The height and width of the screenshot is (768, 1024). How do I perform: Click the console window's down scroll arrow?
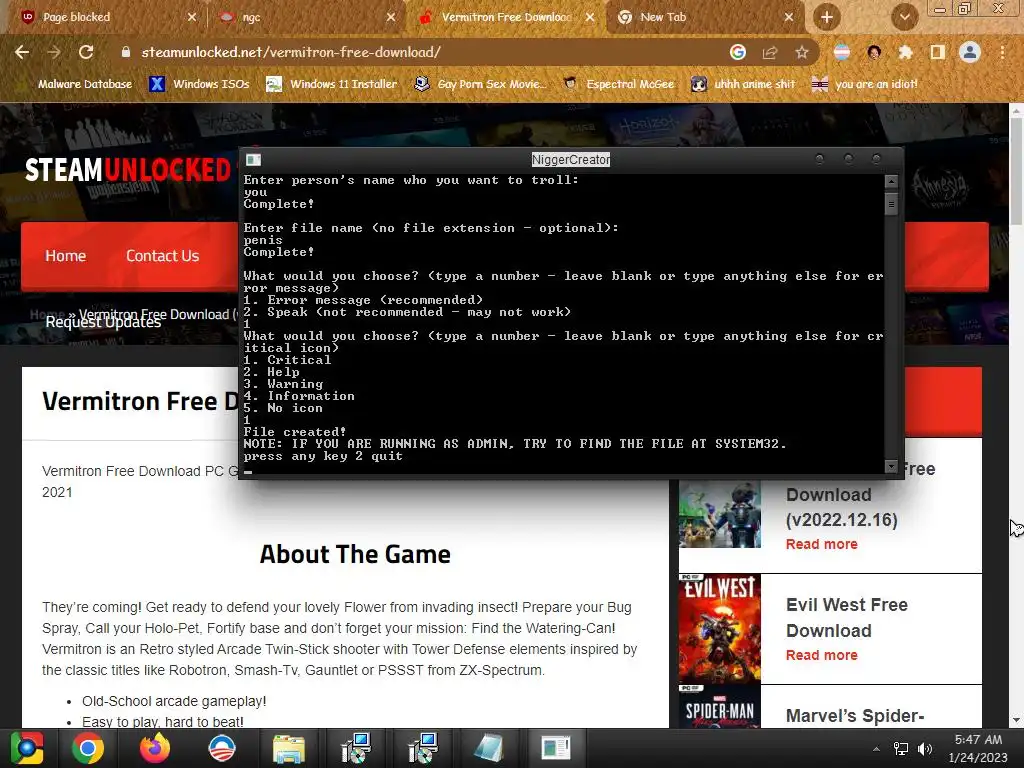click(x=891, y=466)
